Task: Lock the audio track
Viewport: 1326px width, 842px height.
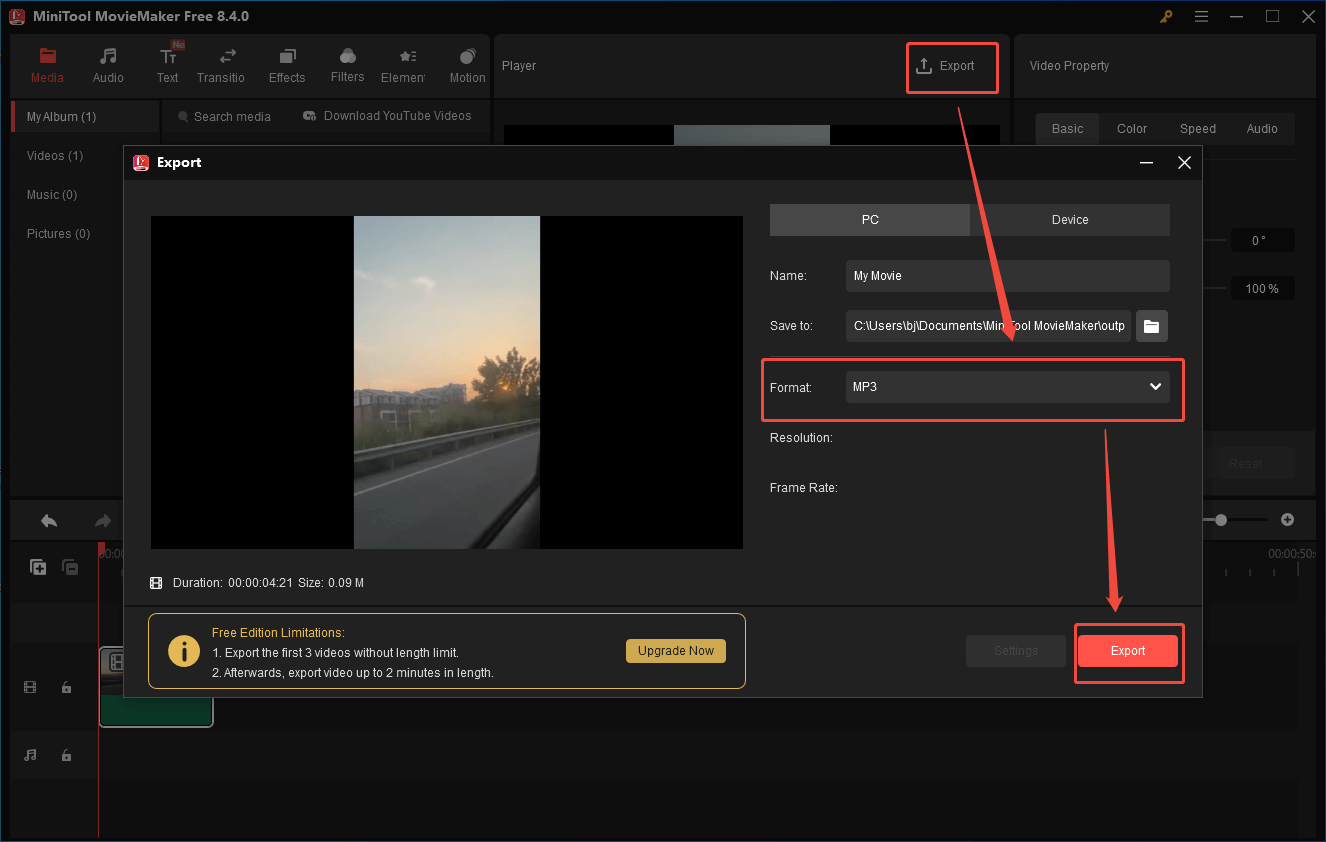Action: pyautogui.click(x=66, y=755)
